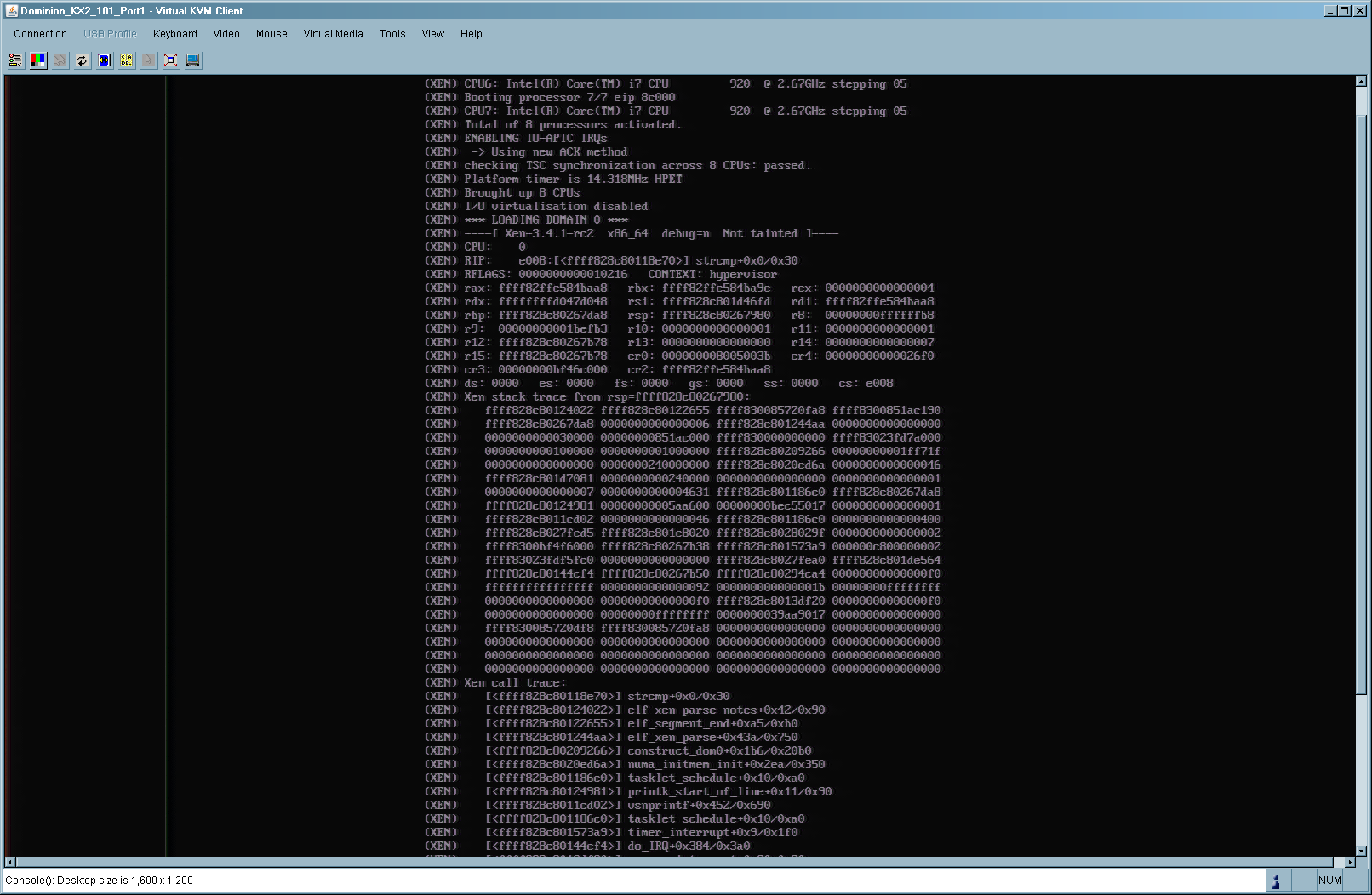This screenshot has width=1372, height=895.
Task: Click the Auto-sense Video Settings icon
Action: pyautogui.click(x=104, y=60)
